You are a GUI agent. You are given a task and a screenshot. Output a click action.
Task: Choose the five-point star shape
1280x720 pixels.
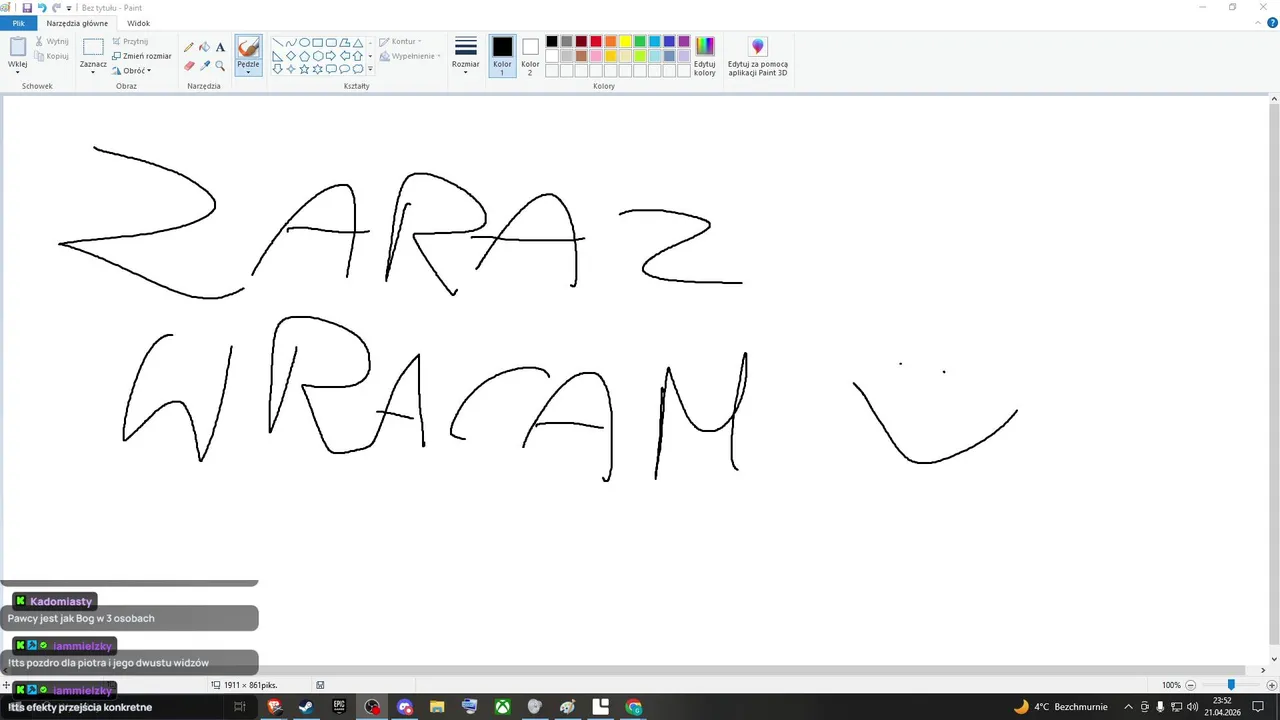click(304, 69)
